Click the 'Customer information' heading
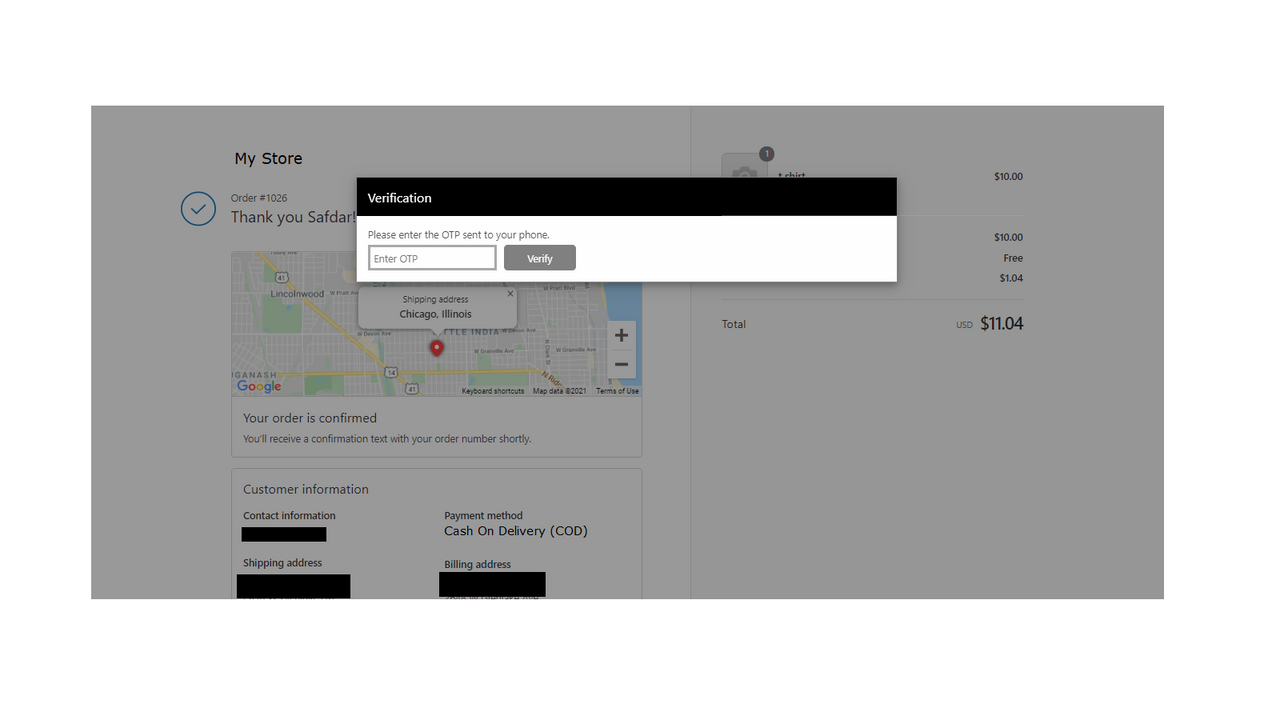 tap(306, 489)
